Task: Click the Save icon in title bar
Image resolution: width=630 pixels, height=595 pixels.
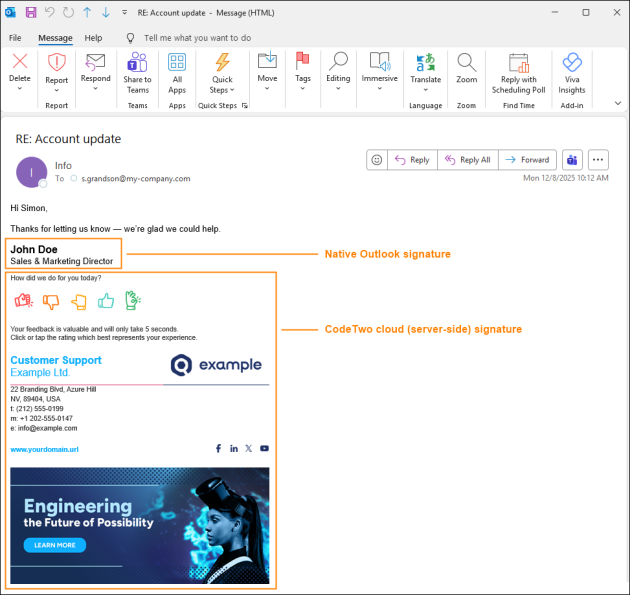Action: pyautogui.click(x=31, y=12)
